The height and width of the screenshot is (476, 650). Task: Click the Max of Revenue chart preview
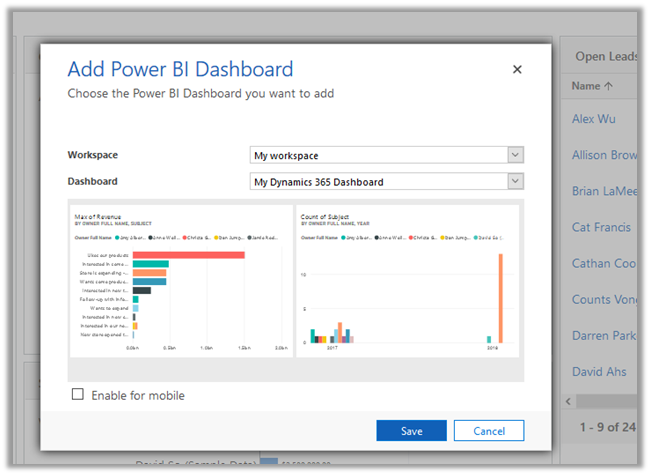(181, 282)
